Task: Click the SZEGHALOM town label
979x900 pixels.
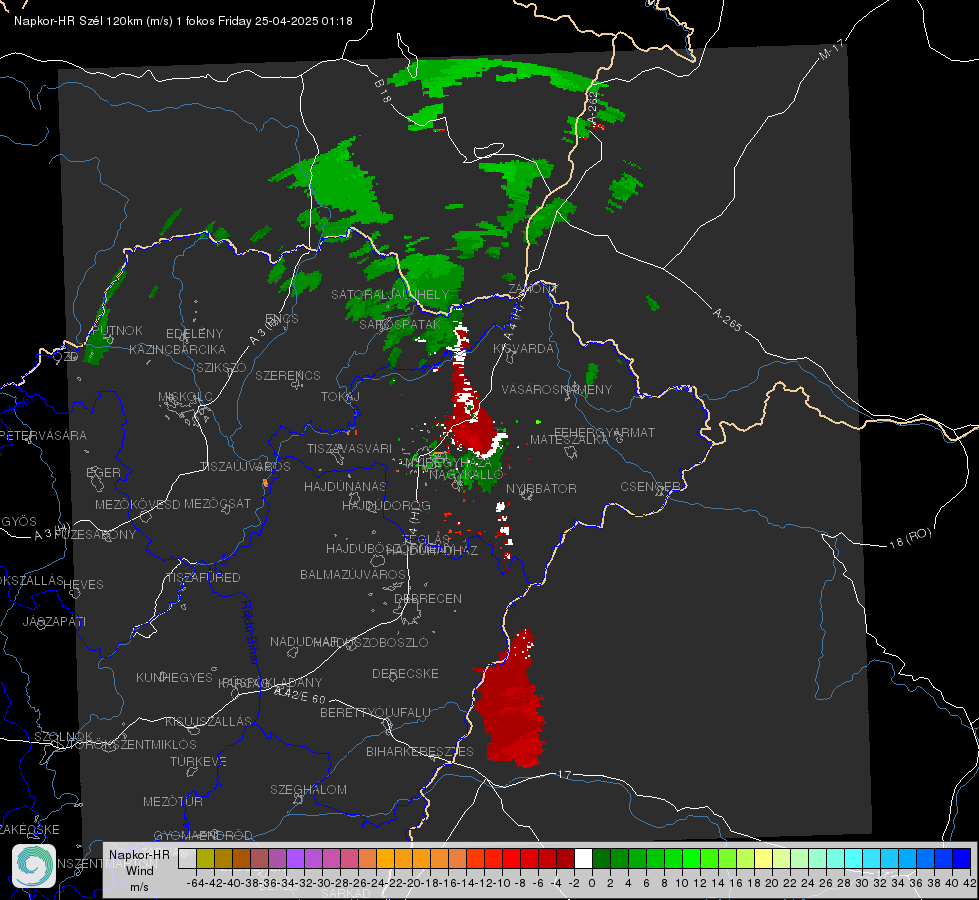Action: (308, 789)
